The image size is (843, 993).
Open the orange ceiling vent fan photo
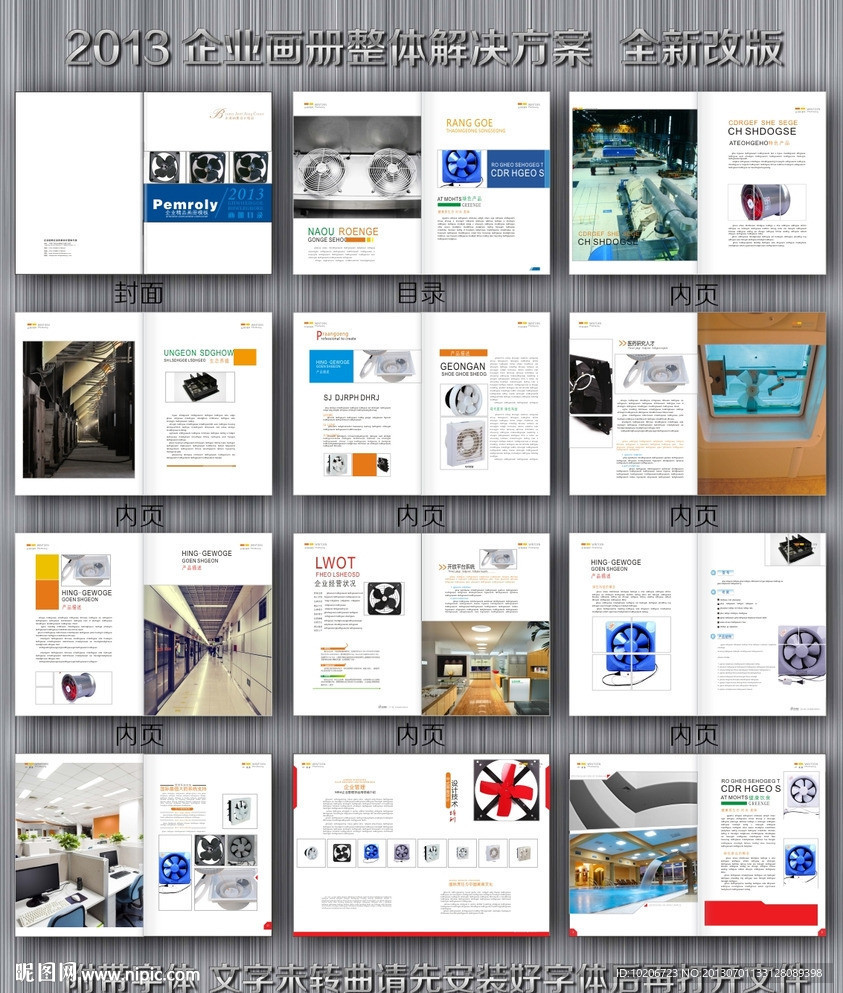(x=762, y=403)
